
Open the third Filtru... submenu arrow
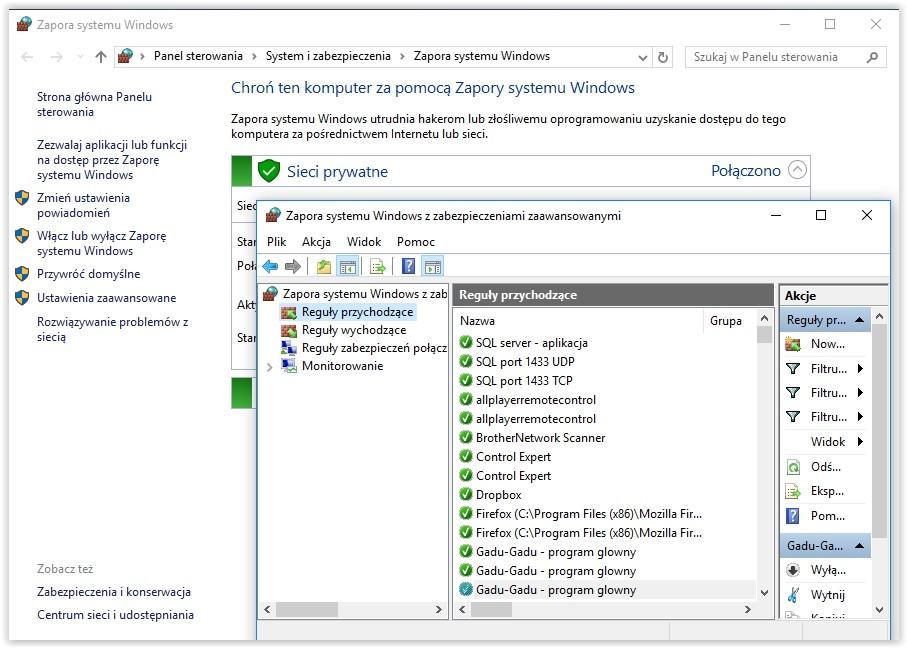click(860, 417)
